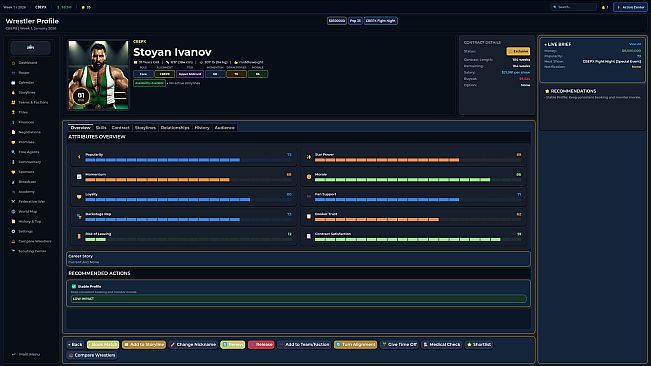Image resolution: width=651 pixels, height=366 pixels.
Task: Open the Calendar sidebar icon
Action: pos(13,83)
